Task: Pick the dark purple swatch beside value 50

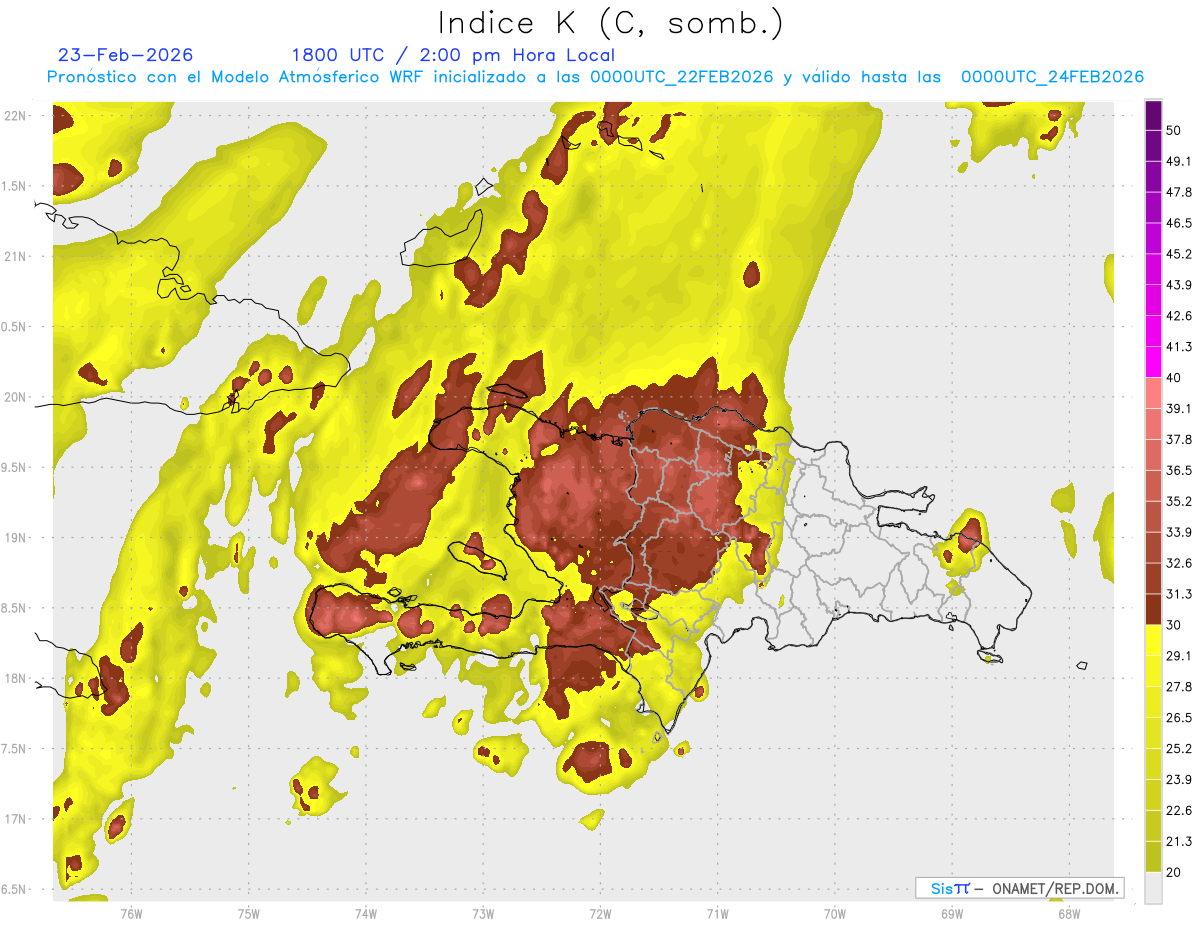Action: coord(1154,115)
